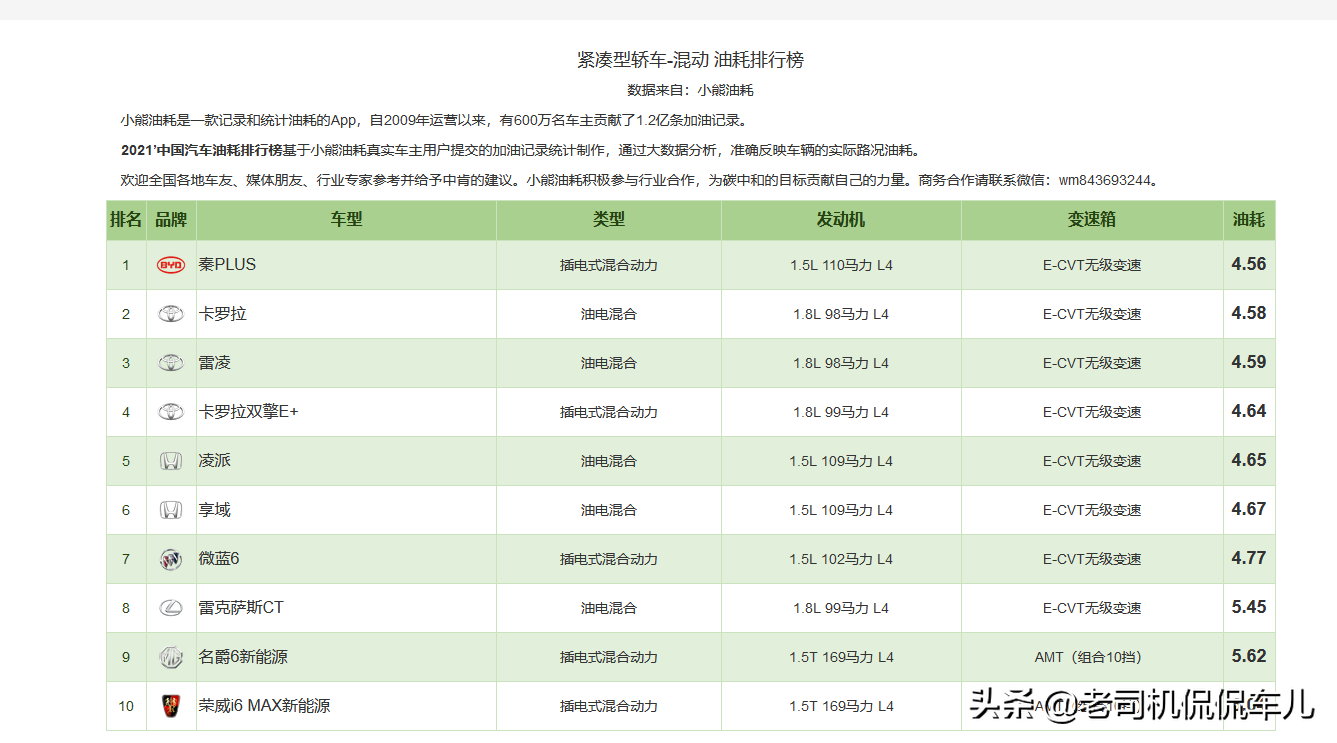Screen dimensions: 1337x743
Task: Click the Roewe logo beside 荣威i6 MAX新能源
Action: [x=171, y=706]
